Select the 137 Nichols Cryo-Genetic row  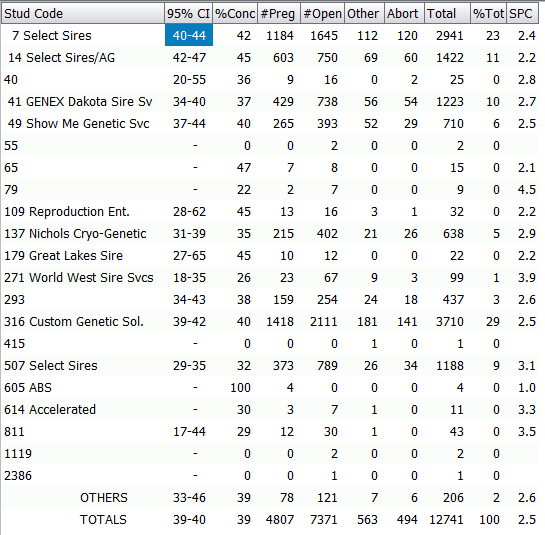tap(270, 233)
